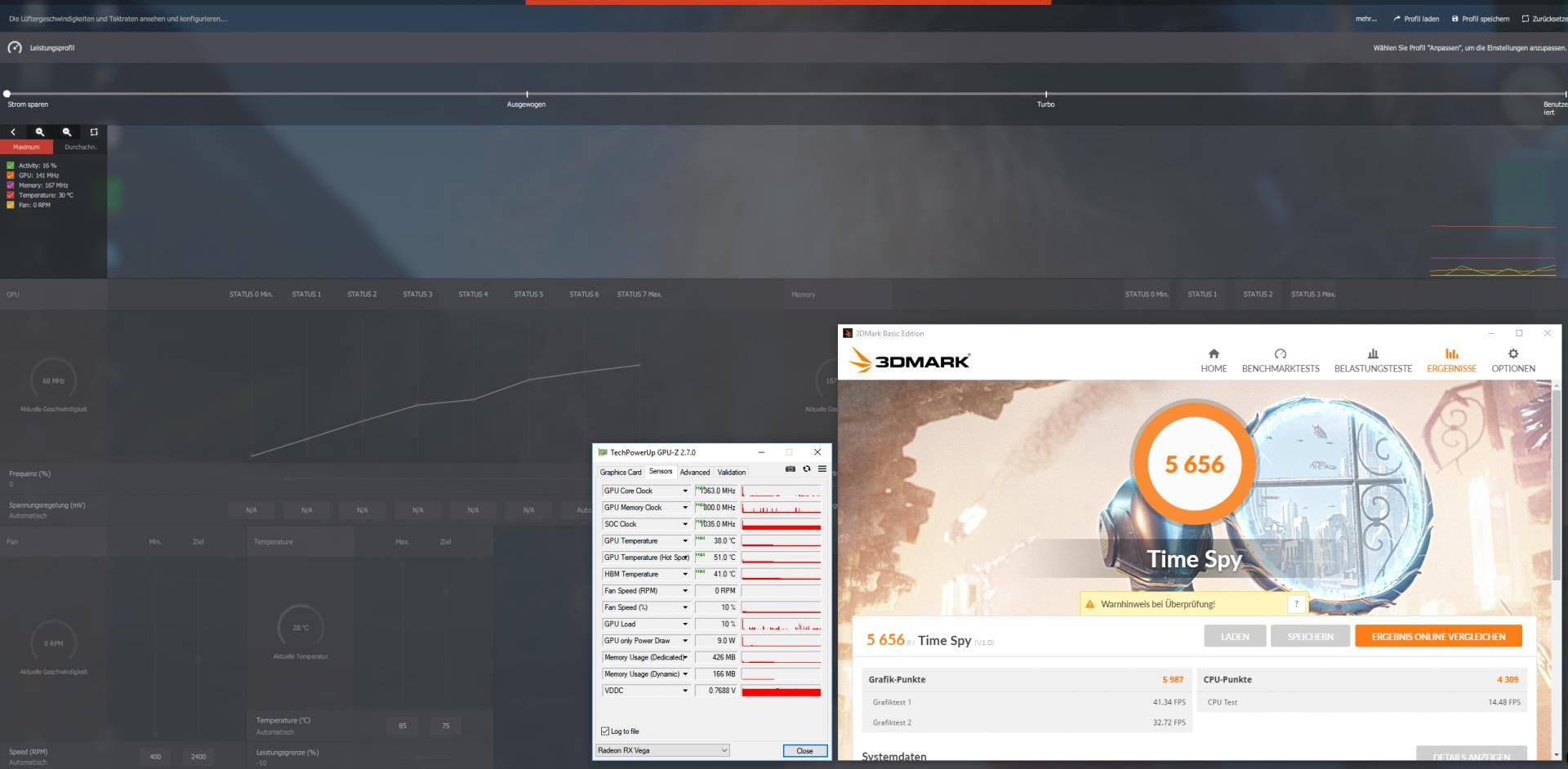Viewport: 1568px width, 769px height.
Task: Click the Close button in GPU-Z
Action: 804,751
